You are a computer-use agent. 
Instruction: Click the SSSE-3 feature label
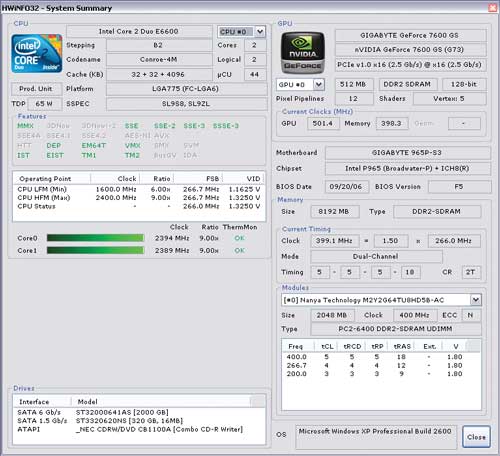[226, 126]
